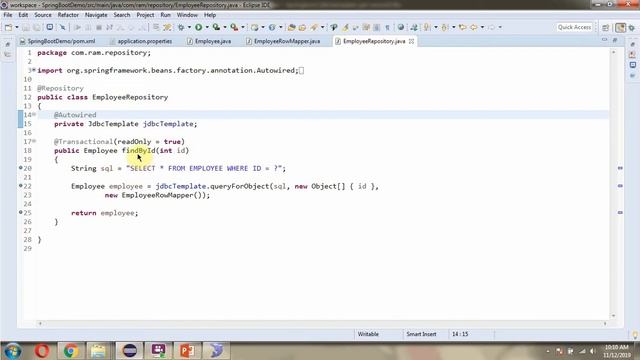Click the External Tools run icon
Image resolution: width=640 pixels, height=360 pixels.
234,27
